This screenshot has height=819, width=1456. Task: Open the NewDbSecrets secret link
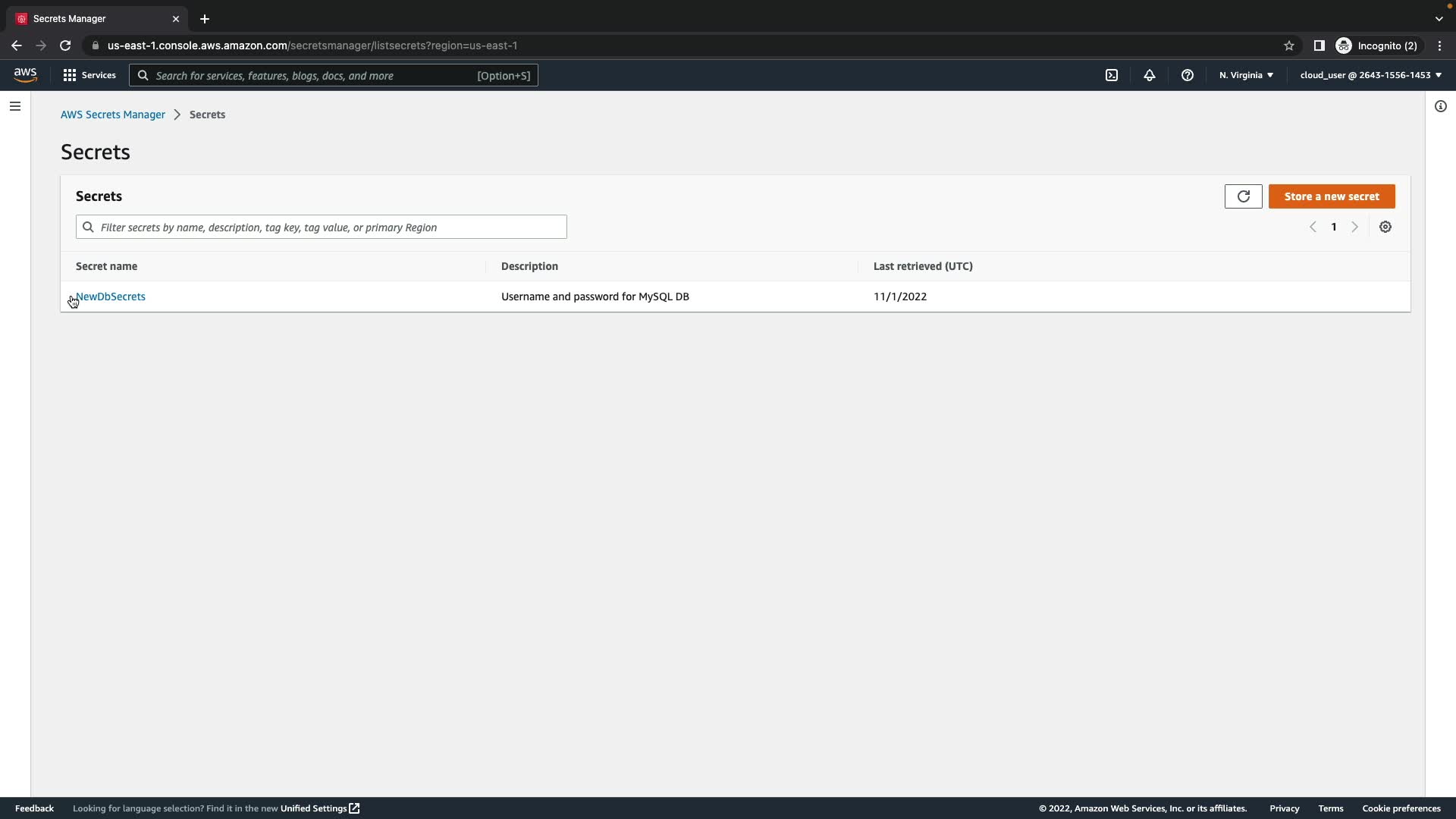coord(111,297)
